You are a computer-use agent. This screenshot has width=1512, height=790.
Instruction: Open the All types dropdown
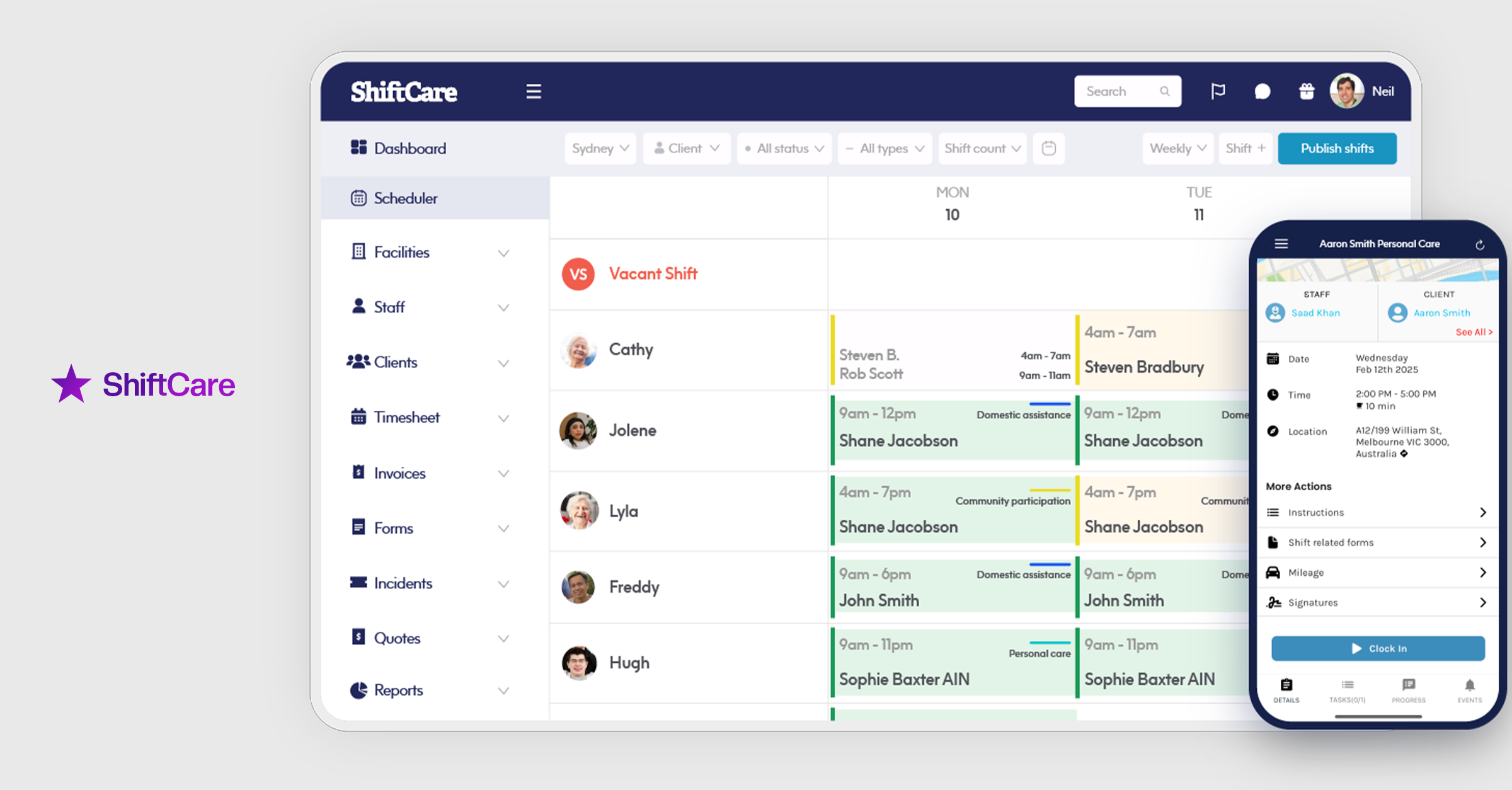pyautogui.click(x=885, y=148)
